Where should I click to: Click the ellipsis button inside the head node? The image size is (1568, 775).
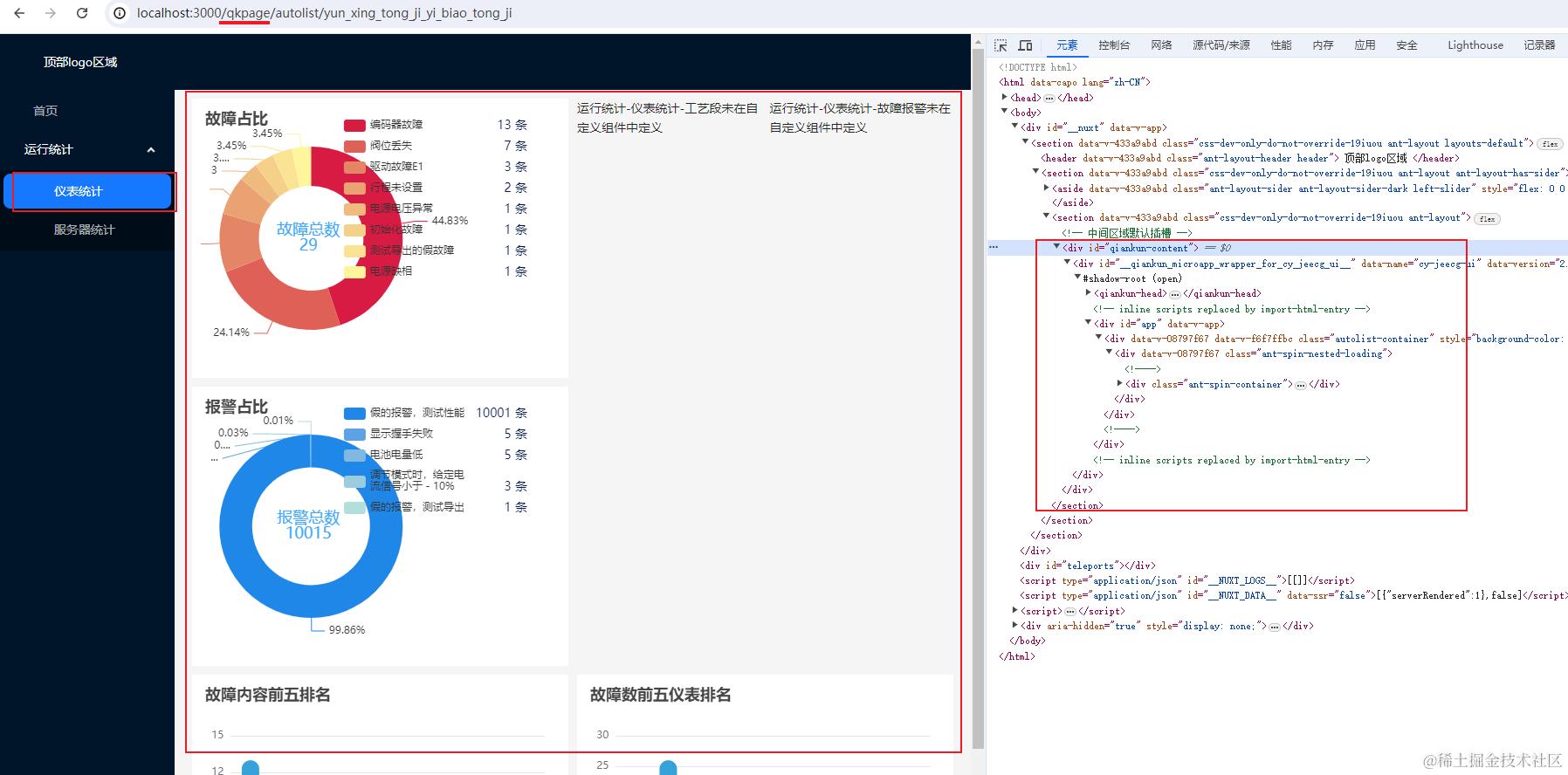click(x=1049, y=99)
